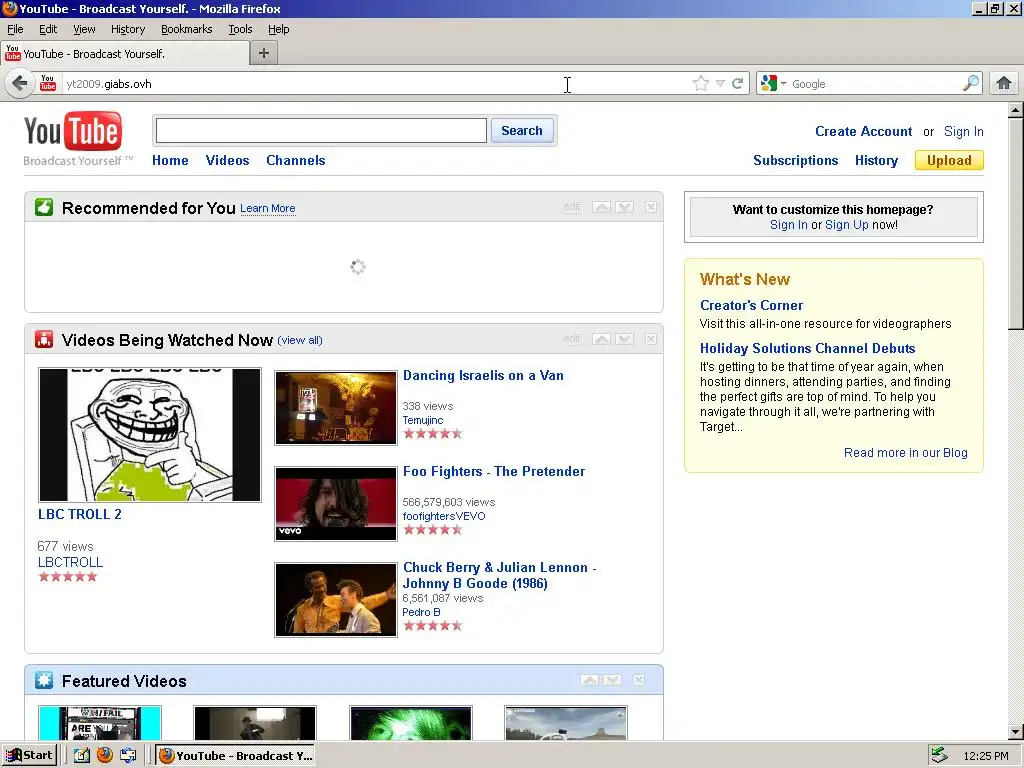Open the Tools menu
This screenshot has height=768, width=1024.
coord(240,29)
